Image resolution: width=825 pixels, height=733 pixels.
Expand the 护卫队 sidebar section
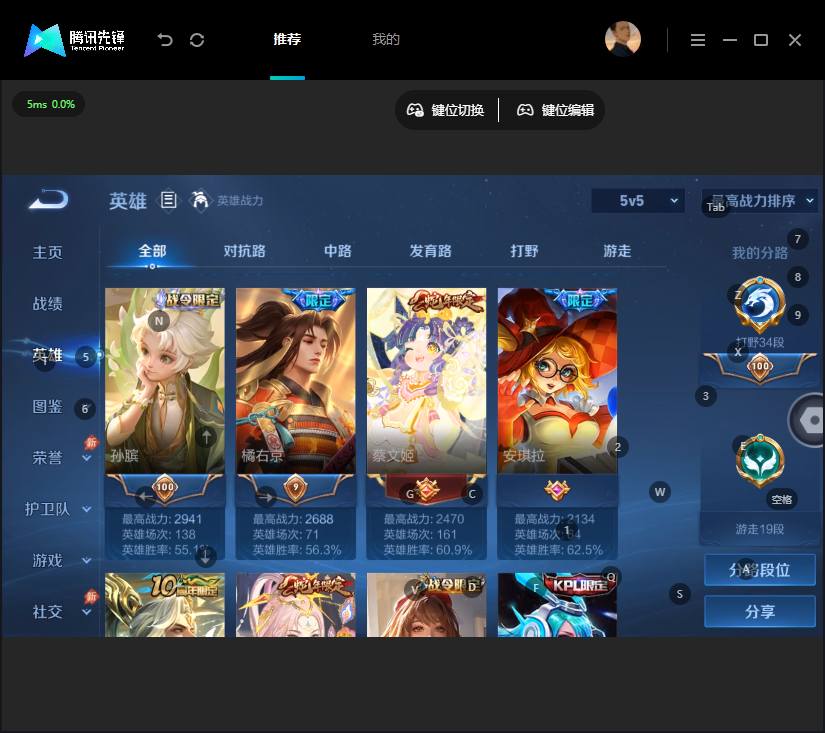58,509
